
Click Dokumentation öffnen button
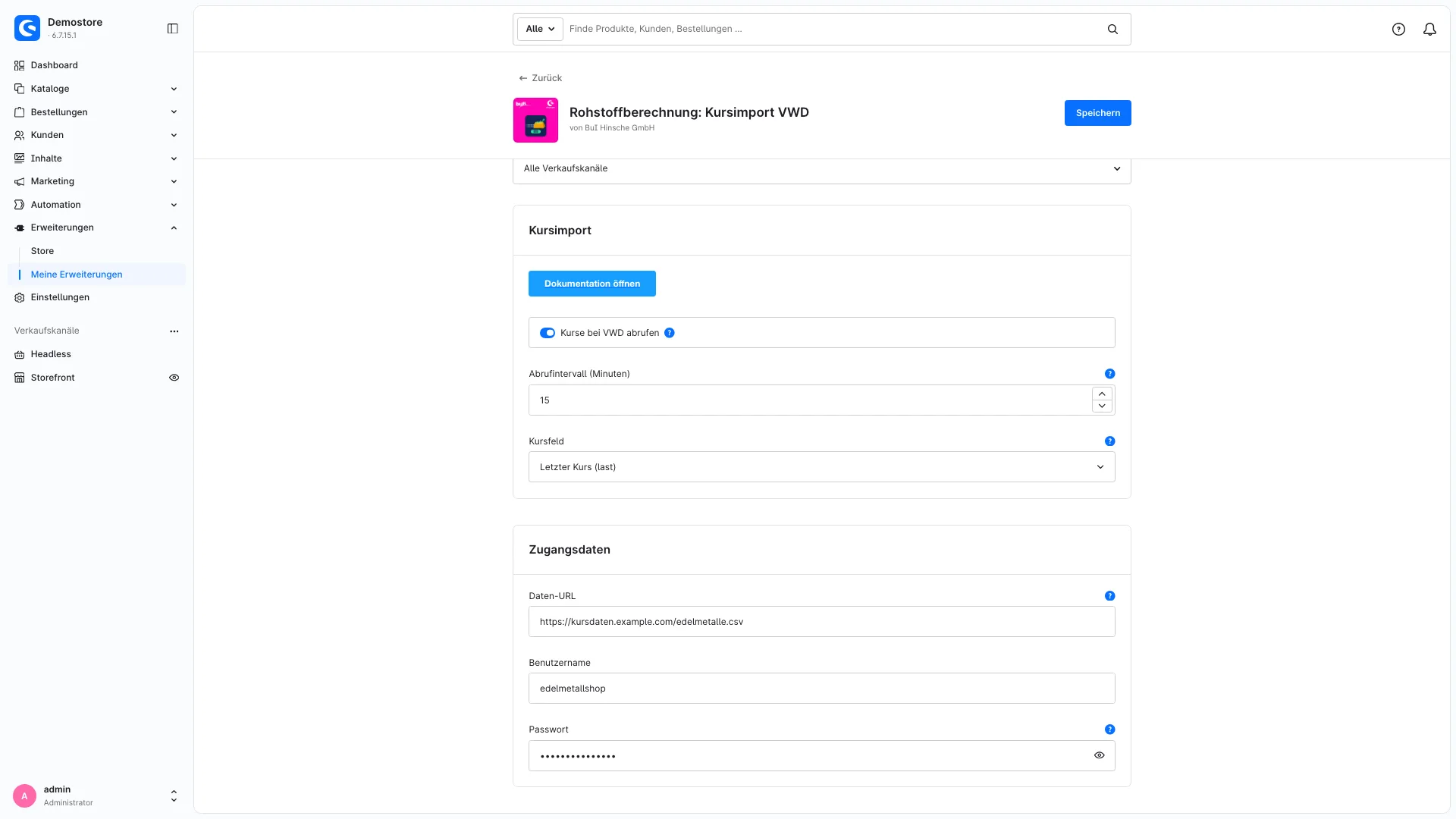pos(592,284)
